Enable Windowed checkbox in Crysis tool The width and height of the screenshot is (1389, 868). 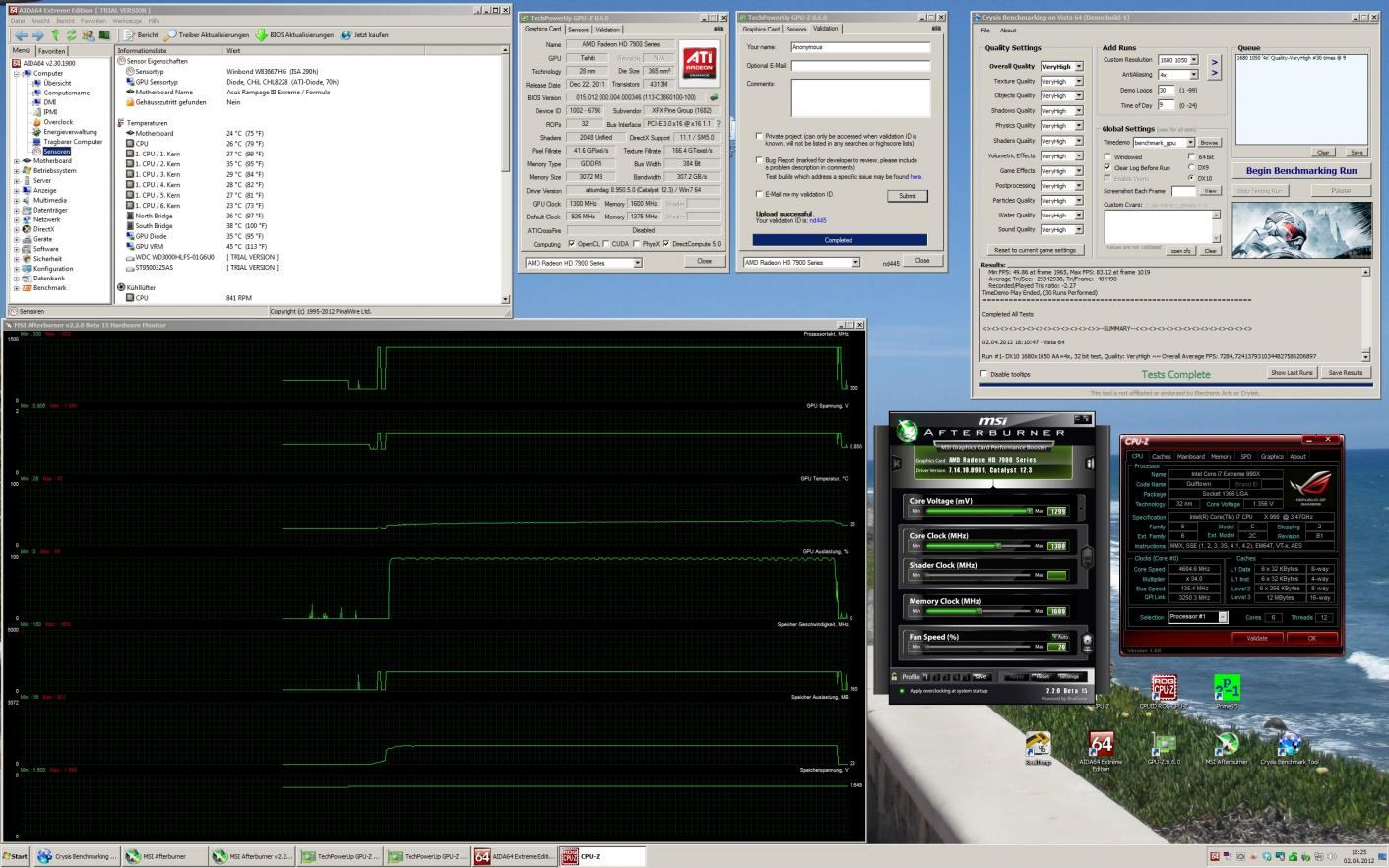(x=1107, y=156)
